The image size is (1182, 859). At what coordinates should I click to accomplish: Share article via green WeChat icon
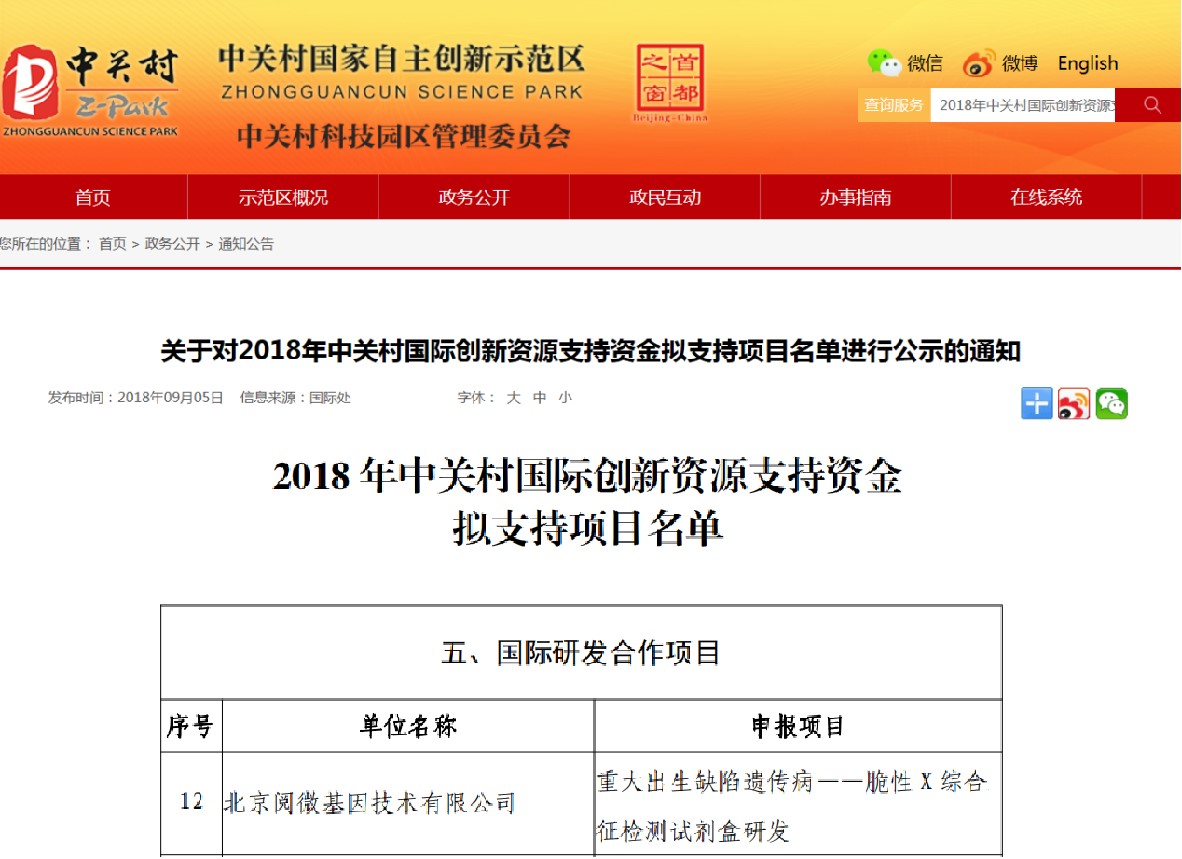[x=1111, y=403]
